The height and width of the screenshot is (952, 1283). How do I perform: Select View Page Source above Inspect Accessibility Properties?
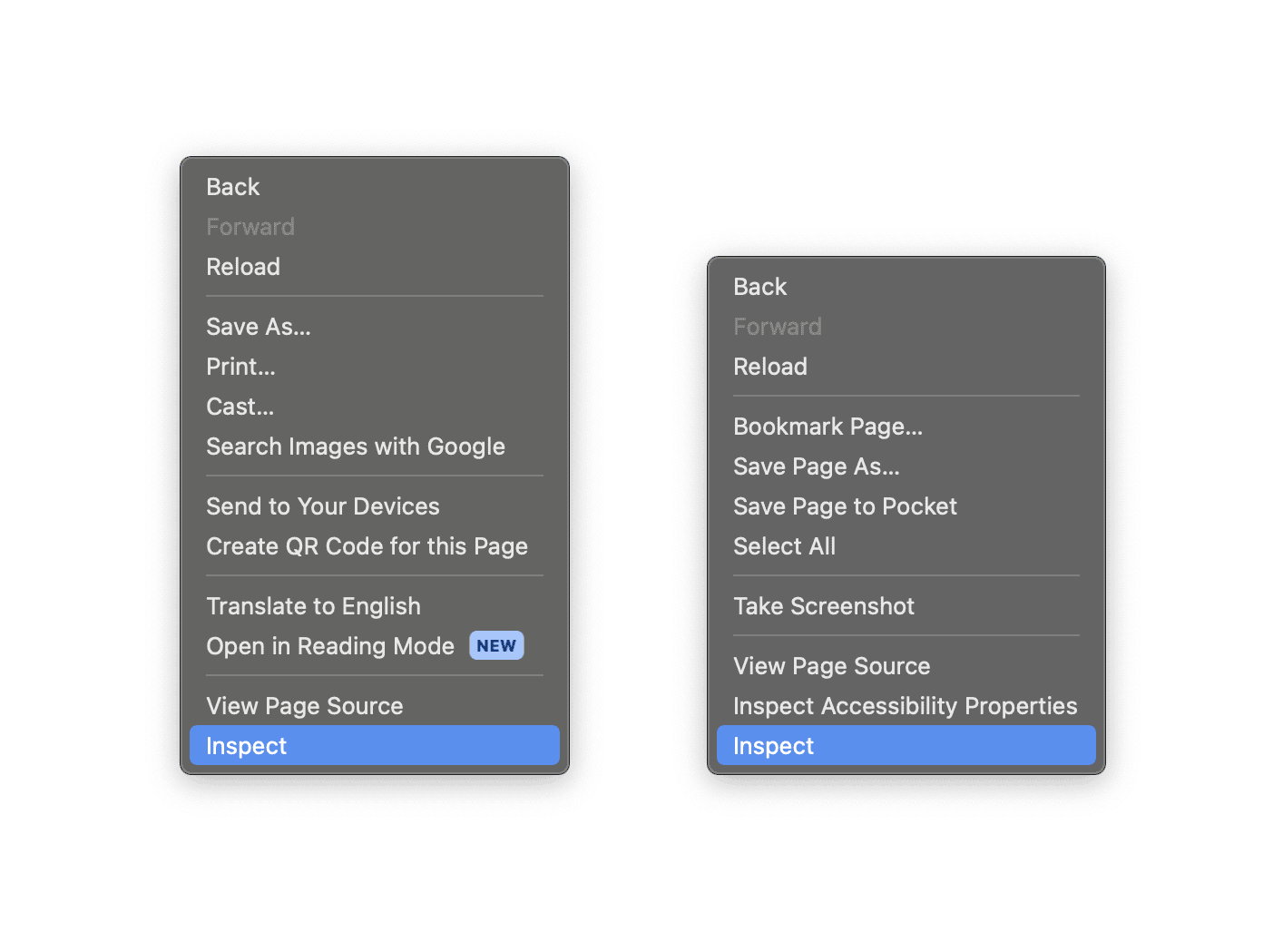(x=831, y=666)
